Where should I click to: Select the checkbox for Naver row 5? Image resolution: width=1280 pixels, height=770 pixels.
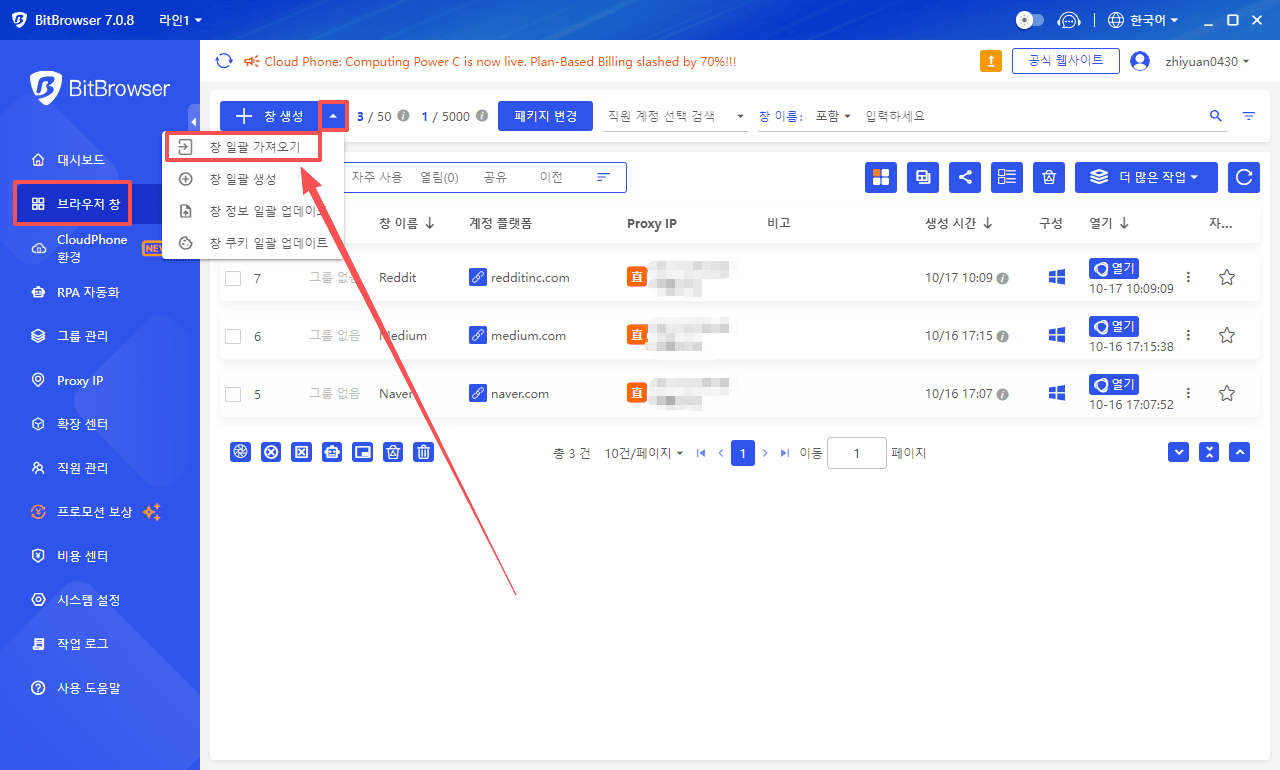[x=233, y=394]
